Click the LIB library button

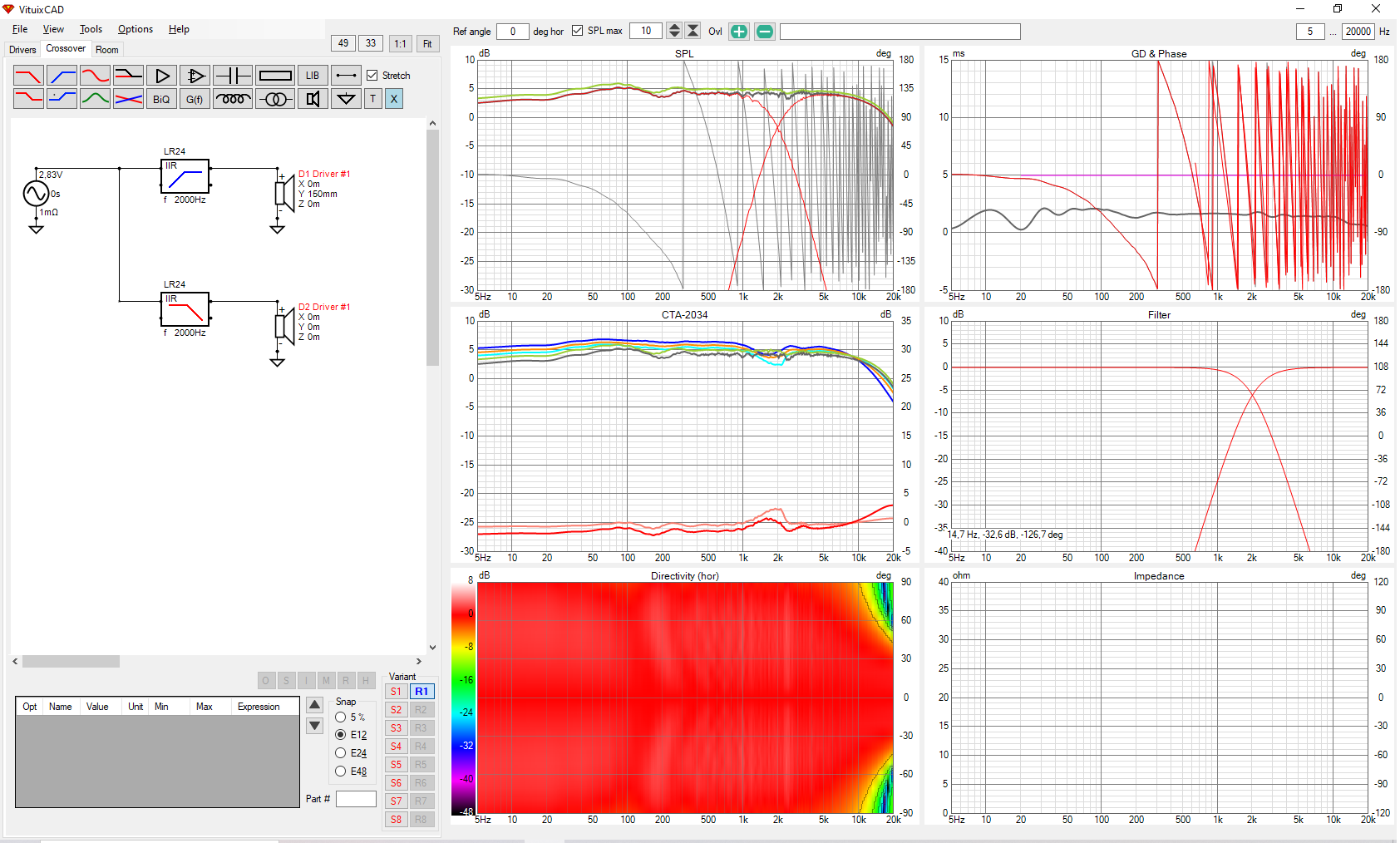(313, 75)
